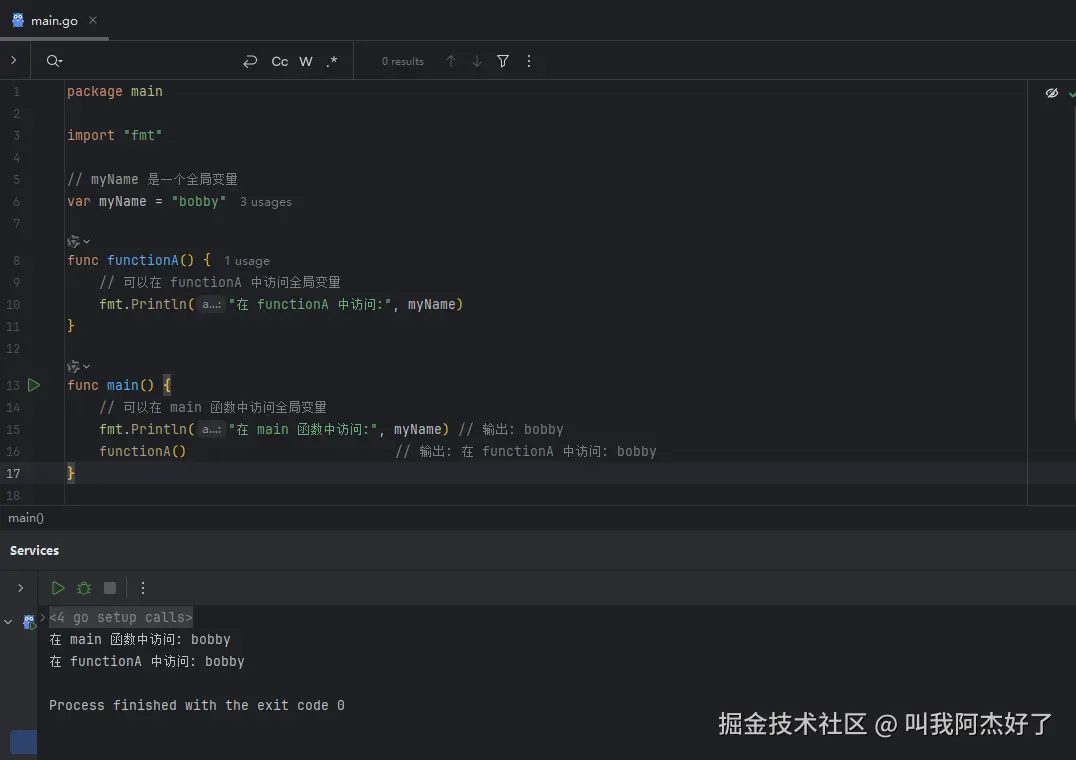Open the search filter funnel icon

pyautogui.click(x=503, y=61)
